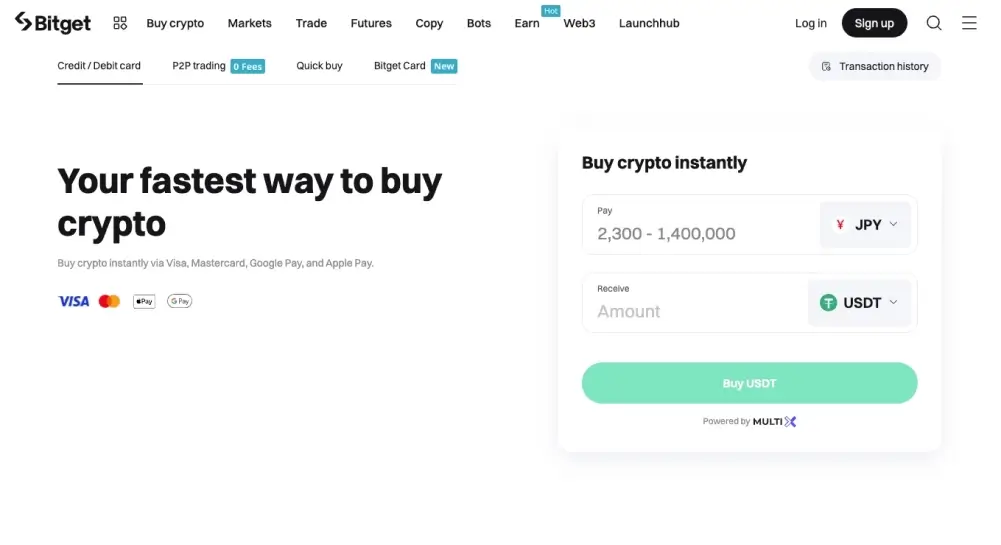Click the Log in link
This screenshot has height=545, width=1001.
pyautogui.click(x=811, y=23)
